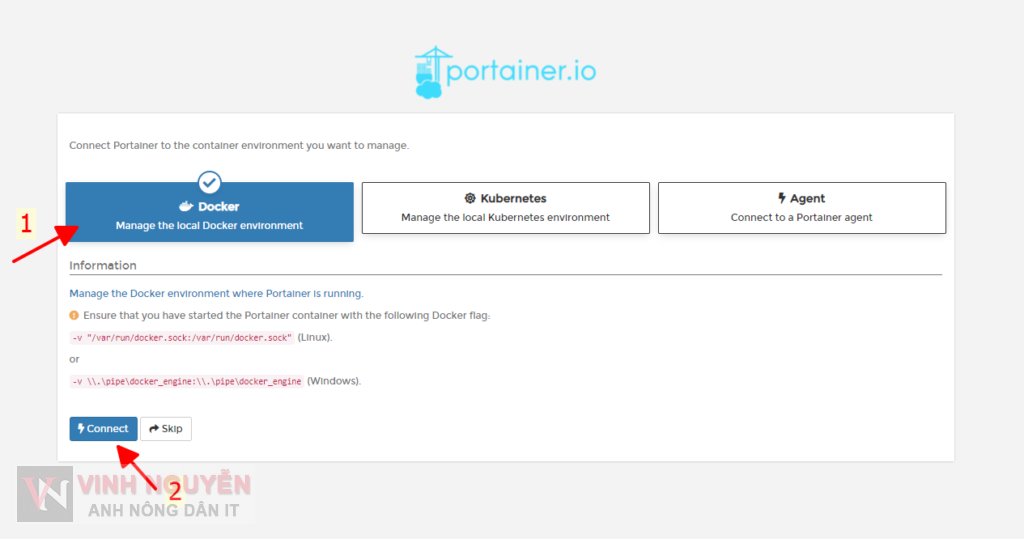Click the Information section heading
The height and width of the screenshot is (539, 1024).
click(103, 266)
